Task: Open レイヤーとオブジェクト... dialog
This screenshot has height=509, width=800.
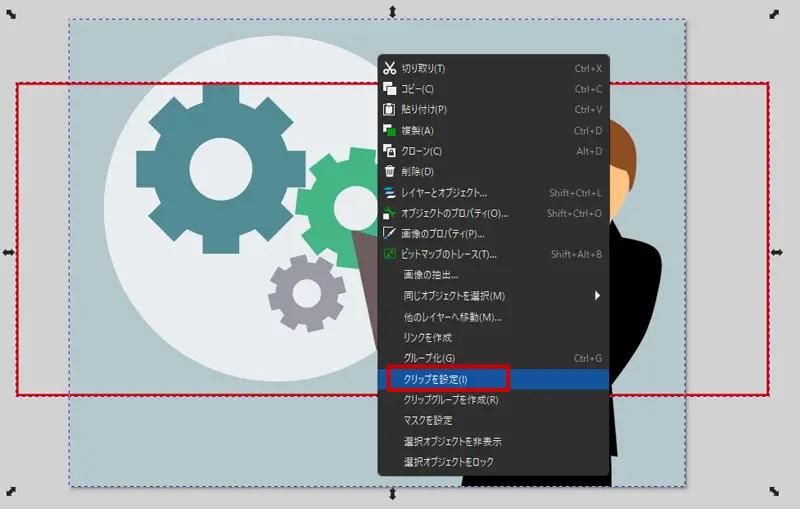Action: 493,193
